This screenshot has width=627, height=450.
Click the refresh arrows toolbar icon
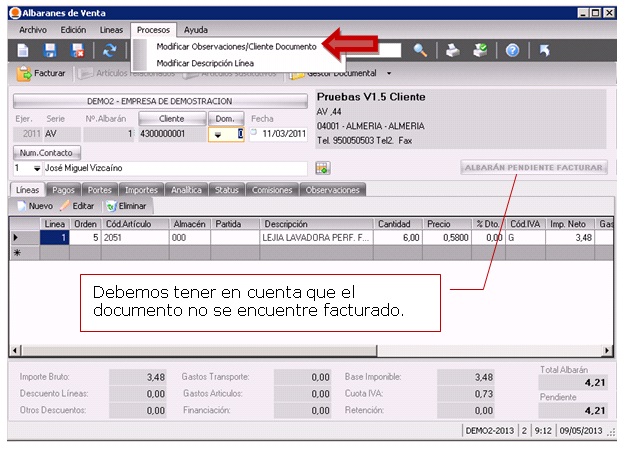pyautogui.click(x=109, y=50)
